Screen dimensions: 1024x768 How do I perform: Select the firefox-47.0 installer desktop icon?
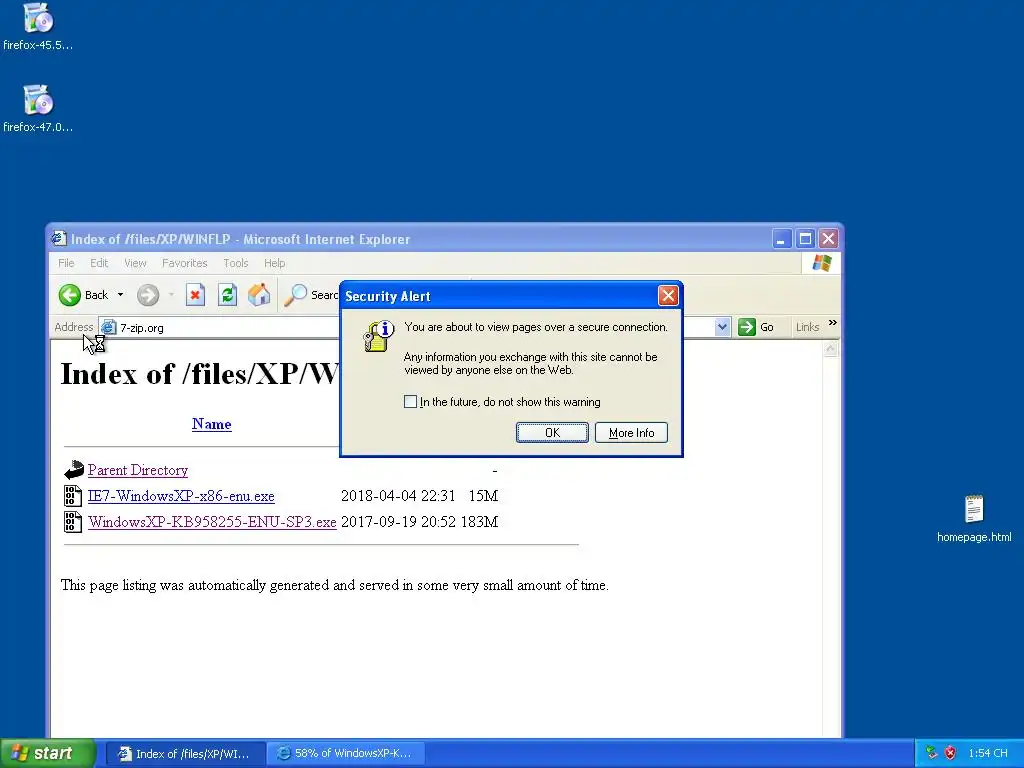point(38,99)
